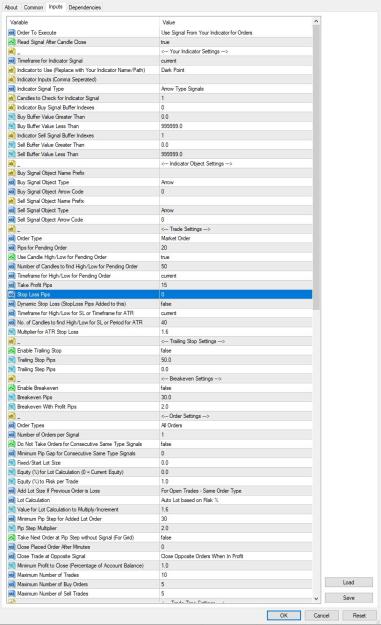
Task: Click the green icon for Use Candle High/Low for Pending Order
Action: coord(12,257)
